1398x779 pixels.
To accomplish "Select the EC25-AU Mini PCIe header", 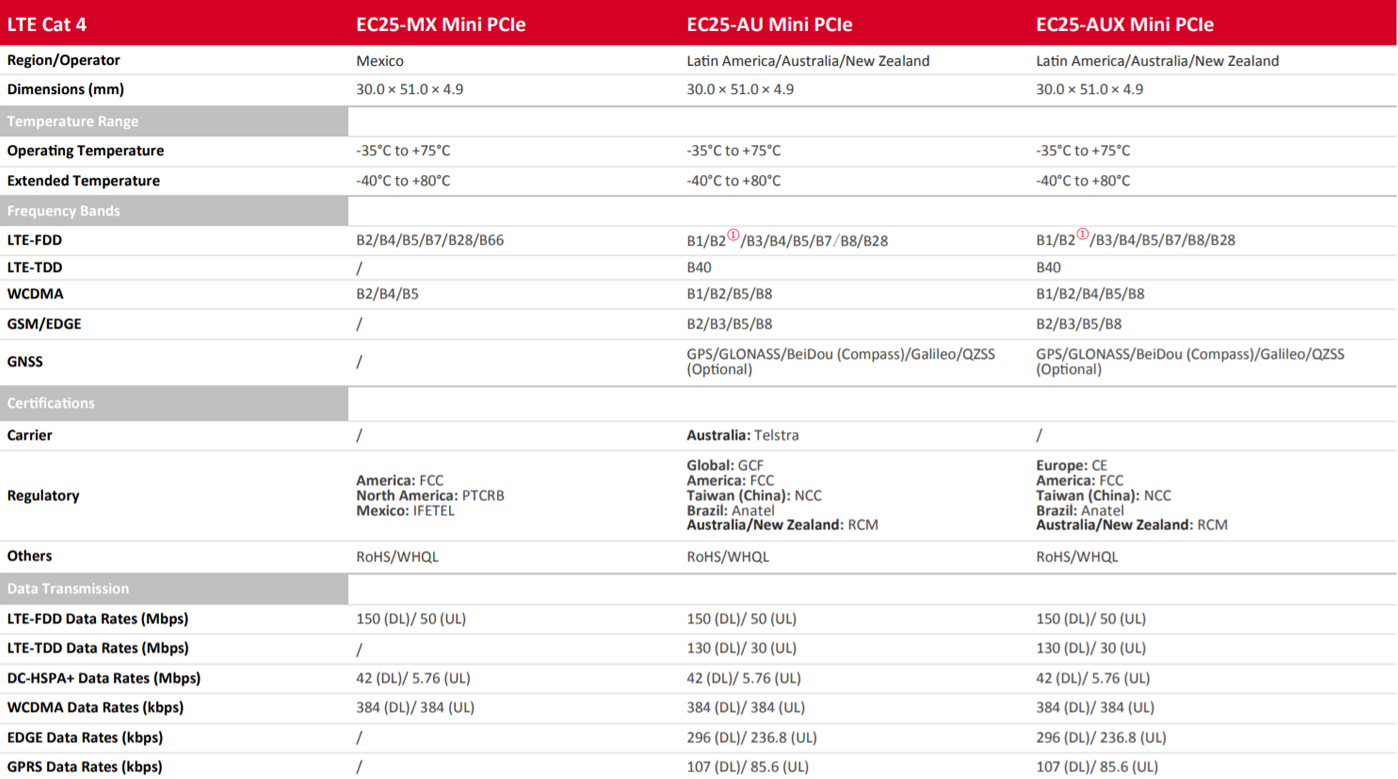I will coord(769,24).
